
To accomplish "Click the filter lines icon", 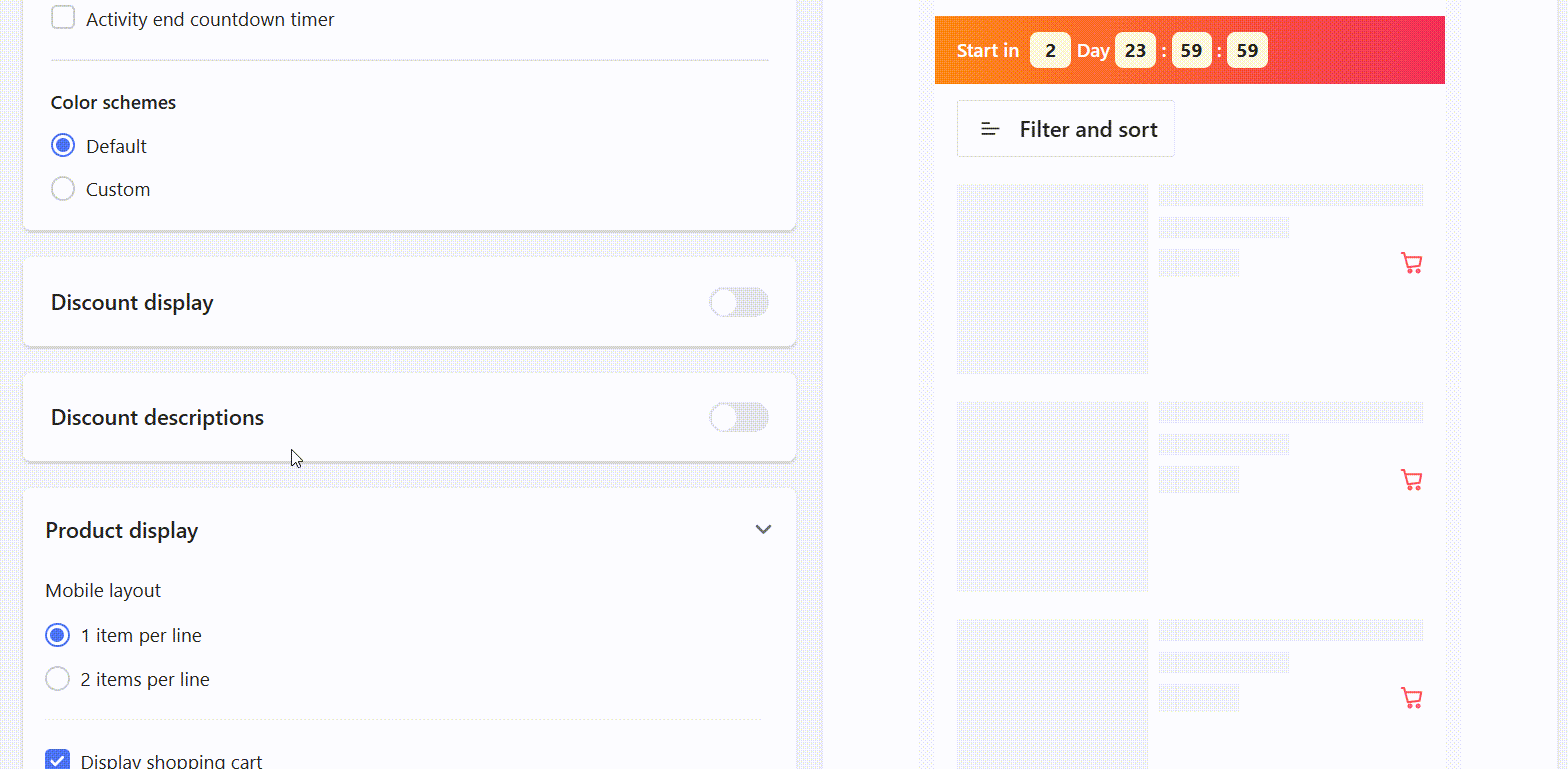I will pyautogui.click(x=990, y=129).
